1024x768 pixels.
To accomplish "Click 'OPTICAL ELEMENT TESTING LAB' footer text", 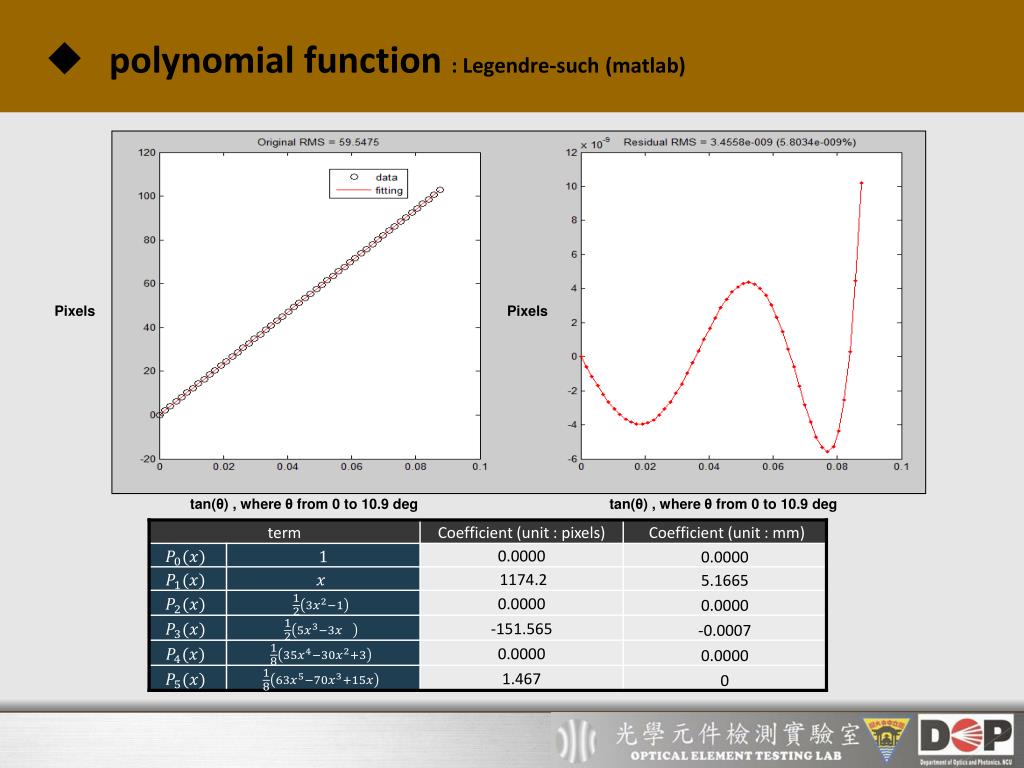I will pyautogui.click(x=736, y=755).
